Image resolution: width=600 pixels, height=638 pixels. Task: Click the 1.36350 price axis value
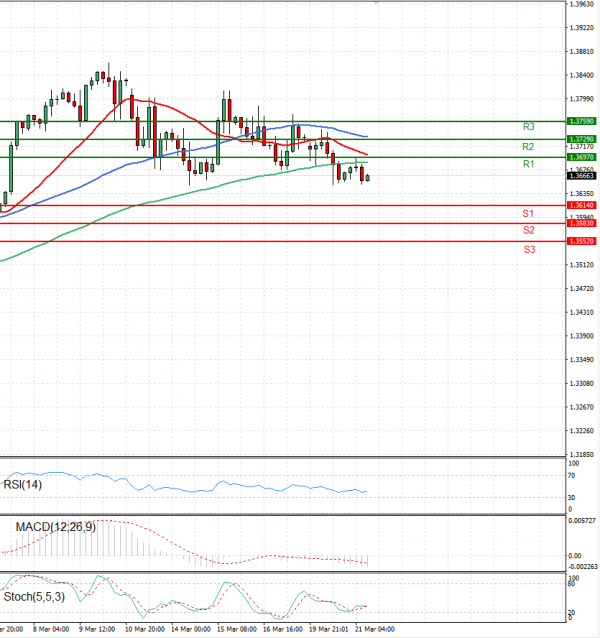click(582, 194)
